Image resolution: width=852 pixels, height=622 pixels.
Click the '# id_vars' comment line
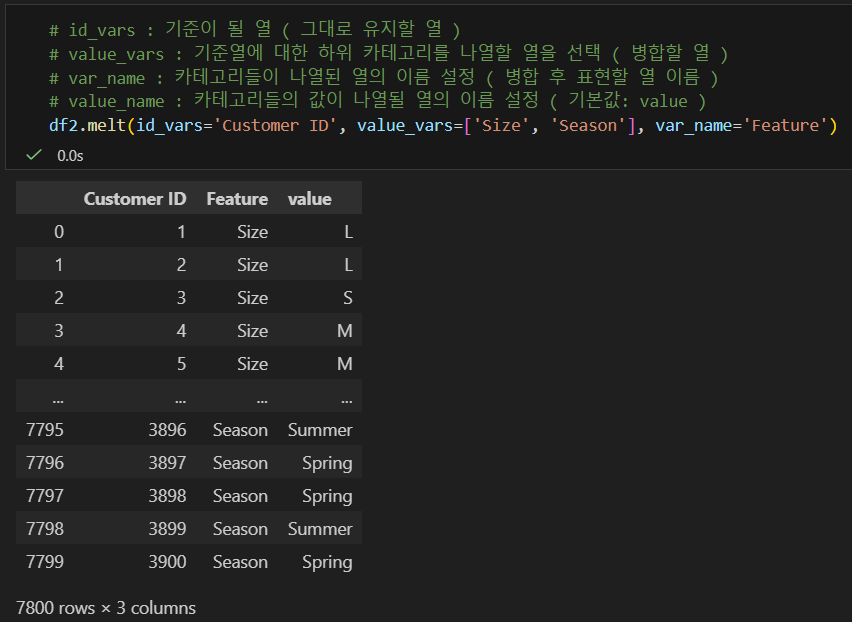tap(255, 29)
